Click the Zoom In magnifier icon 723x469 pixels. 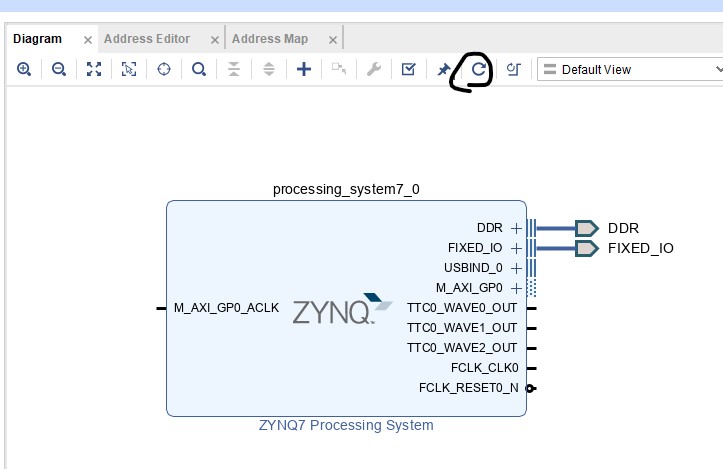[24, 70]
